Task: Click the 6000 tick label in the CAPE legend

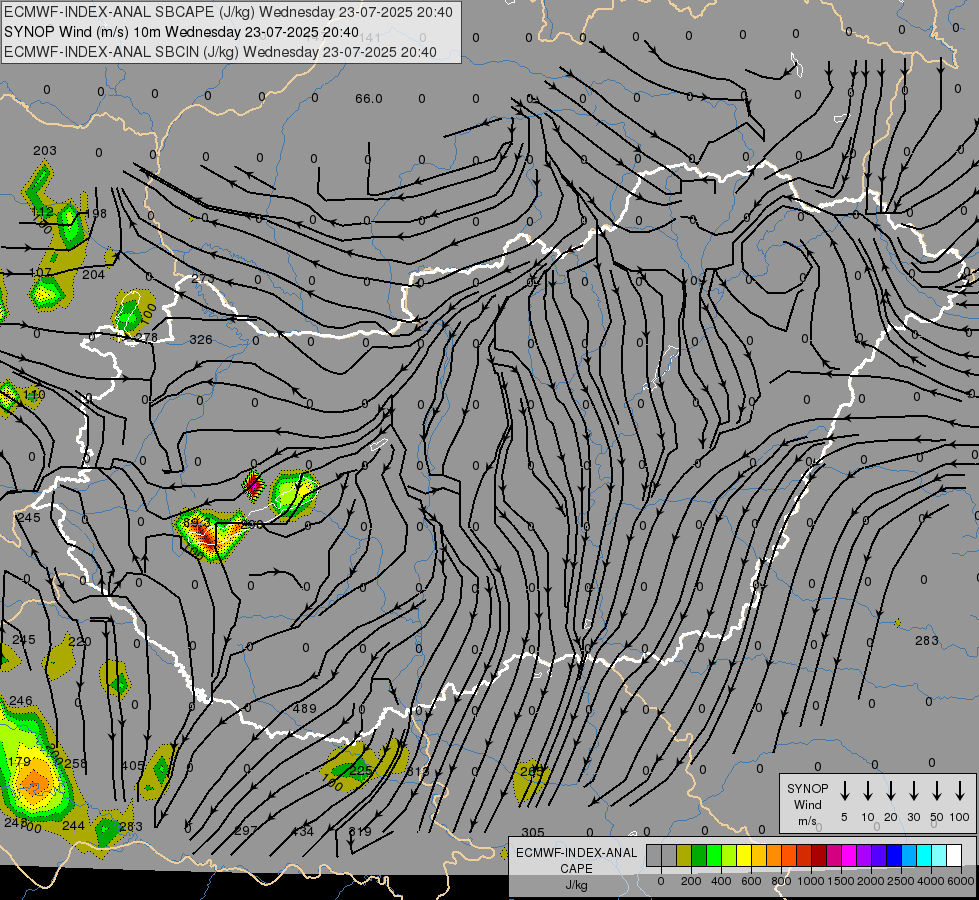Action: coord(961,881)
